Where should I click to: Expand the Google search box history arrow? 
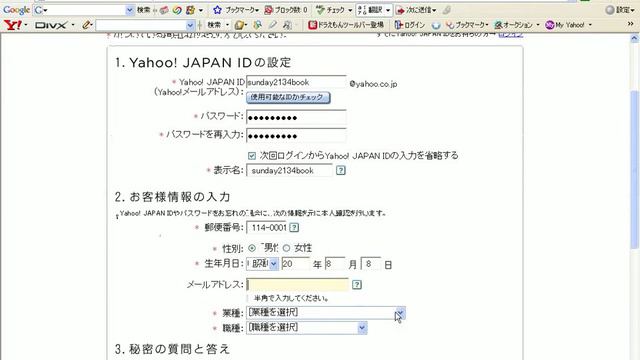click(x=129, y=10)
